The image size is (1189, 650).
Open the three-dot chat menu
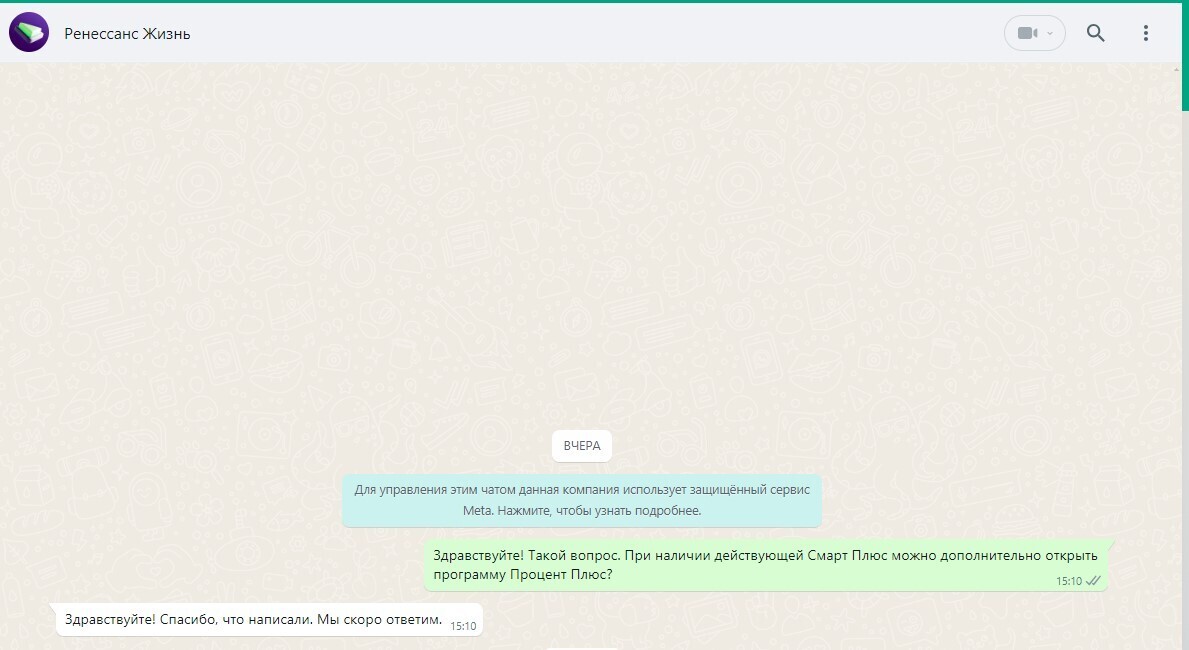(1146, 33)
